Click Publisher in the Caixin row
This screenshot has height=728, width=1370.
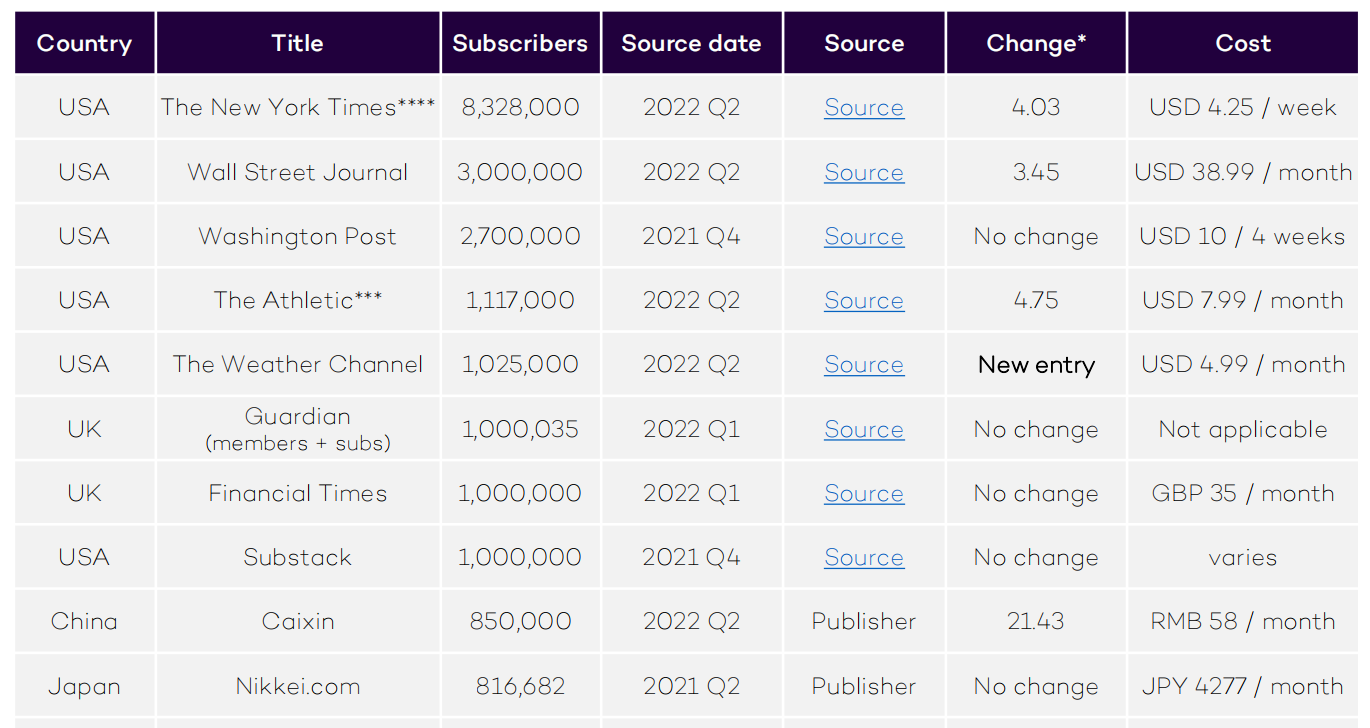(864, 620)
